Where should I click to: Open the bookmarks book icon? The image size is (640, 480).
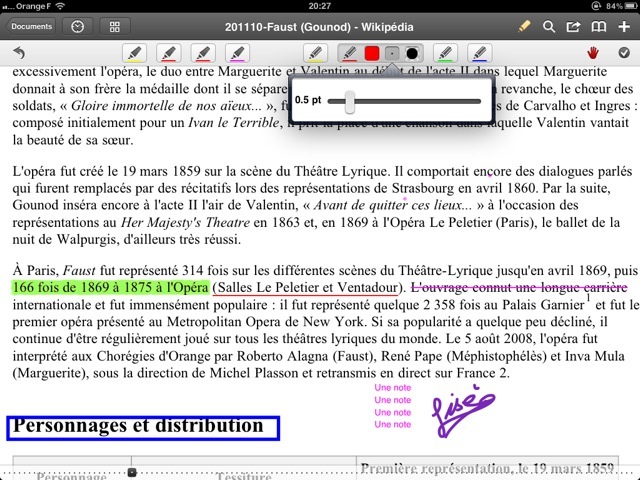coord(599,26)
